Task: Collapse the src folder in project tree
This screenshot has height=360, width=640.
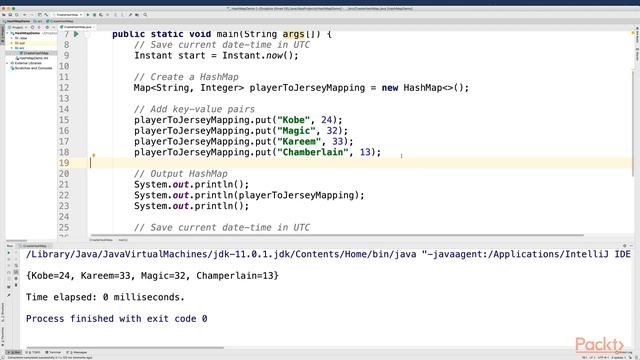Action: pyautogui.click(x=12, y=48)
